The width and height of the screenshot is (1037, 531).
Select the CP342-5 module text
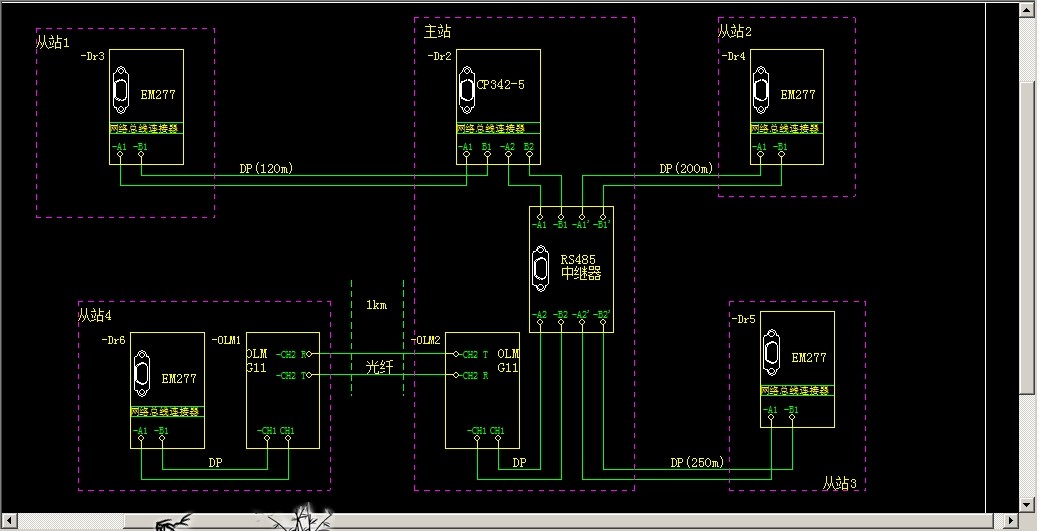[501, 85]
